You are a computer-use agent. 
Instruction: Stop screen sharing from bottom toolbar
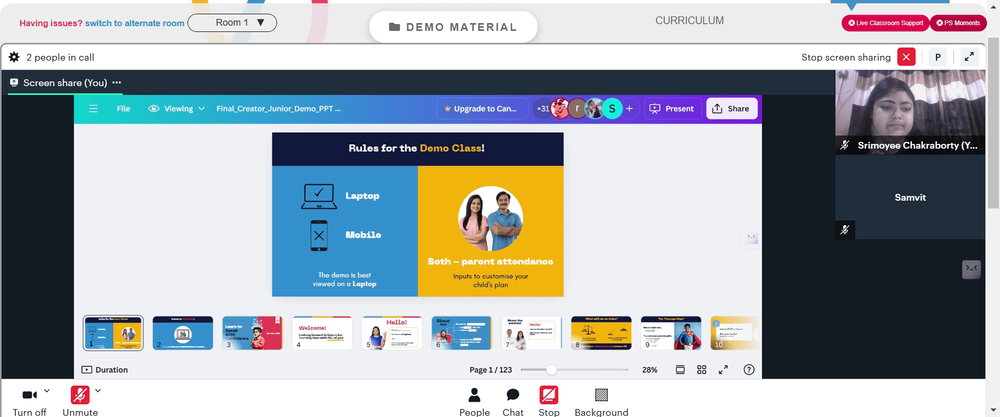548,402
